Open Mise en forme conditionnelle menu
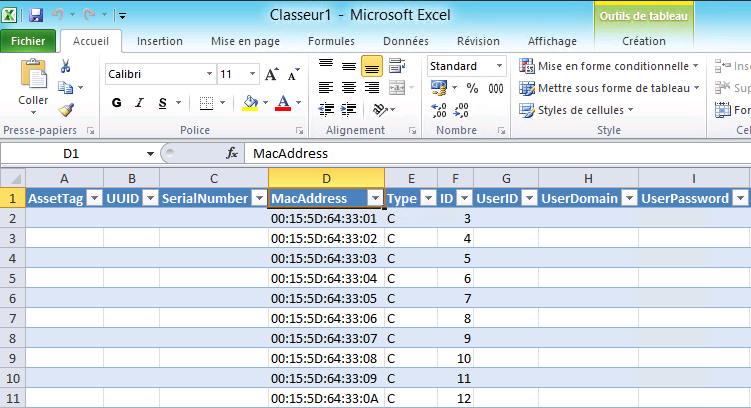The image size is (751, 408). (609, 66)
